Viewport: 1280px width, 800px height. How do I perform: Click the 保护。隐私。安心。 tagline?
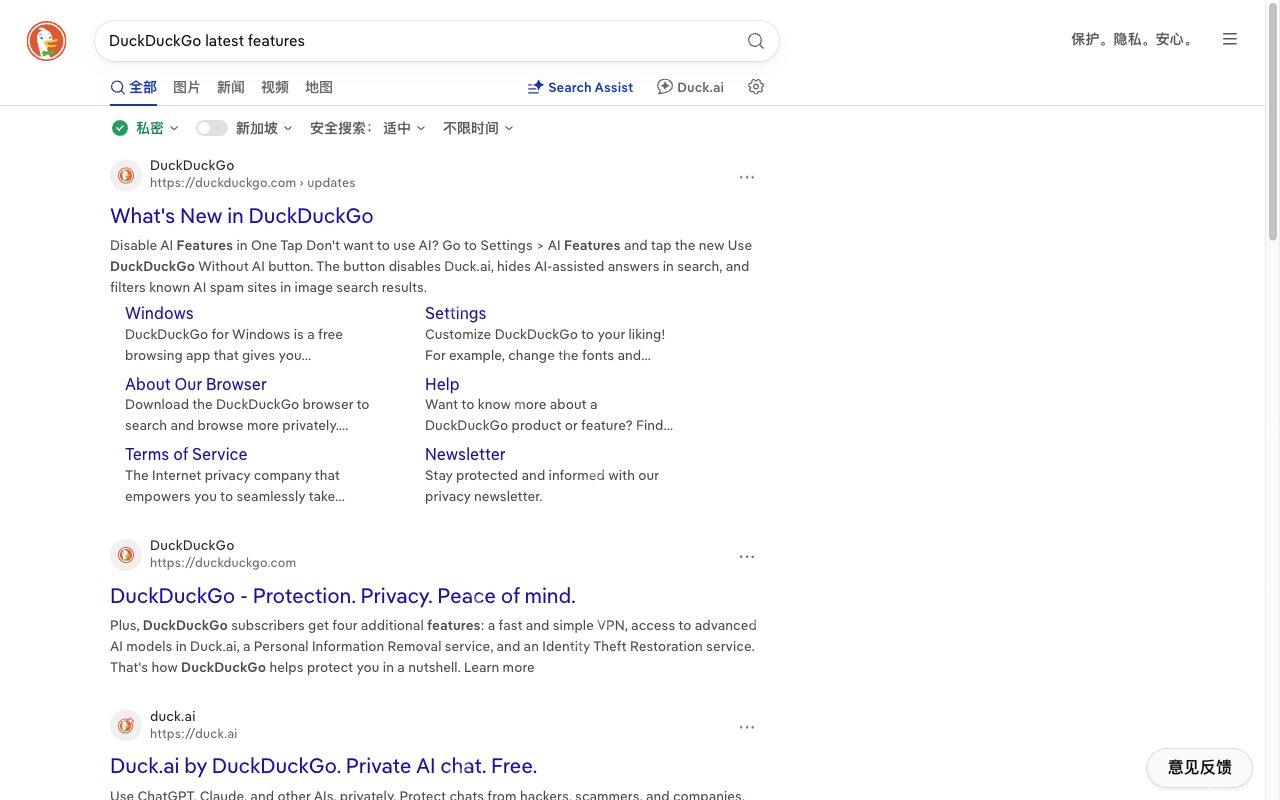(1134, 40)
